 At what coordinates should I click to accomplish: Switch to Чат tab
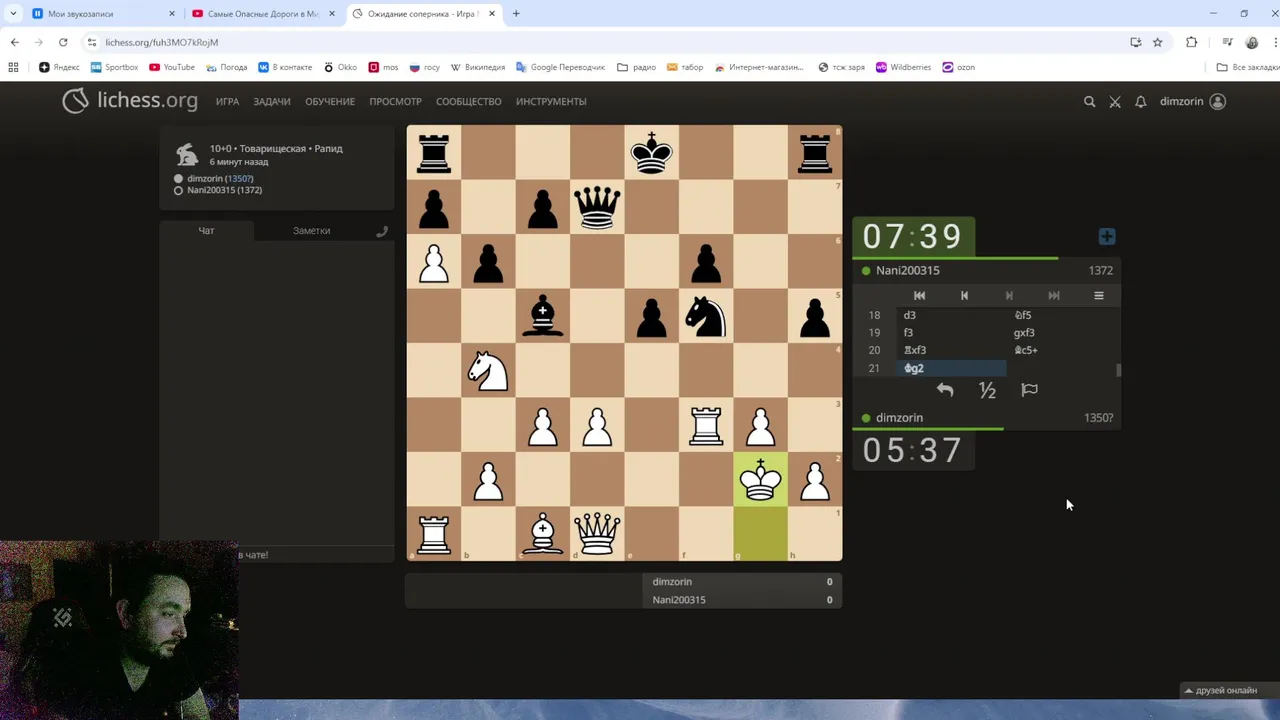206,230
